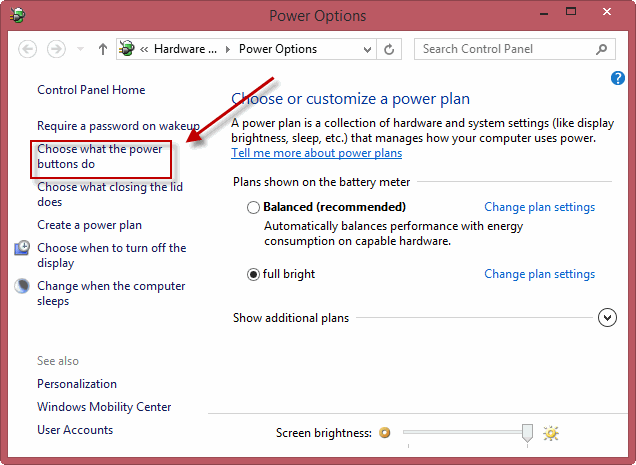This screenshot has height=465, width=636.
Task: Click the sleep moon icon
Action: coord(22,286)
